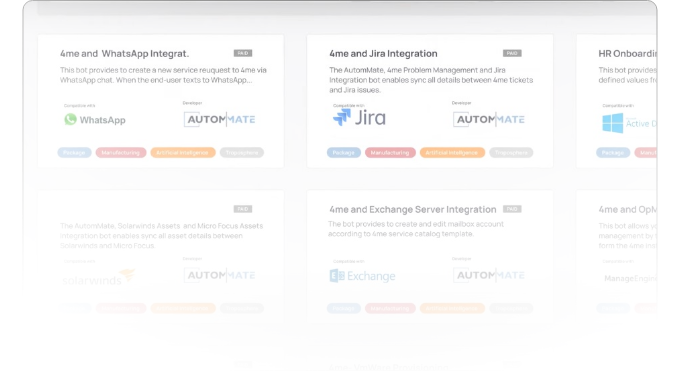Click the PAID badge on Solarwinds card
This screenshot has height=371, width=680.
tap(243, 209)
